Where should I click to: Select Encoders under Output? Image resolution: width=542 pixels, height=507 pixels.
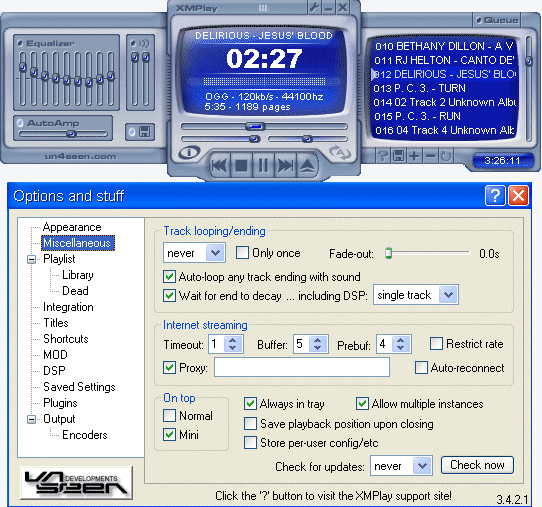coord(85,435)
